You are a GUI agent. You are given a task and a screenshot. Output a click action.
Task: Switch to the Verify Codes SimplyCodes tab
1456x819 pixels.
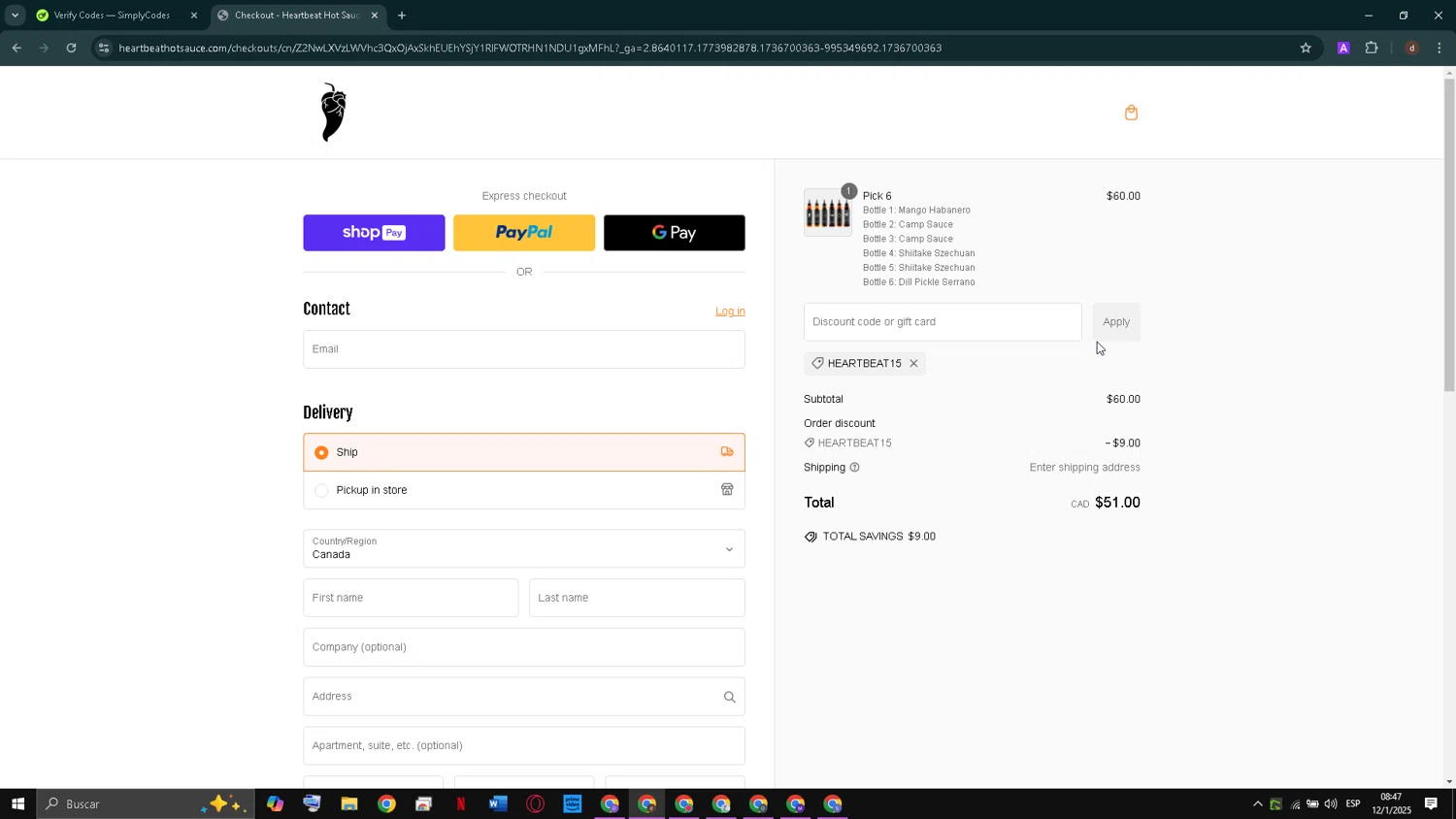pos(112,16)
